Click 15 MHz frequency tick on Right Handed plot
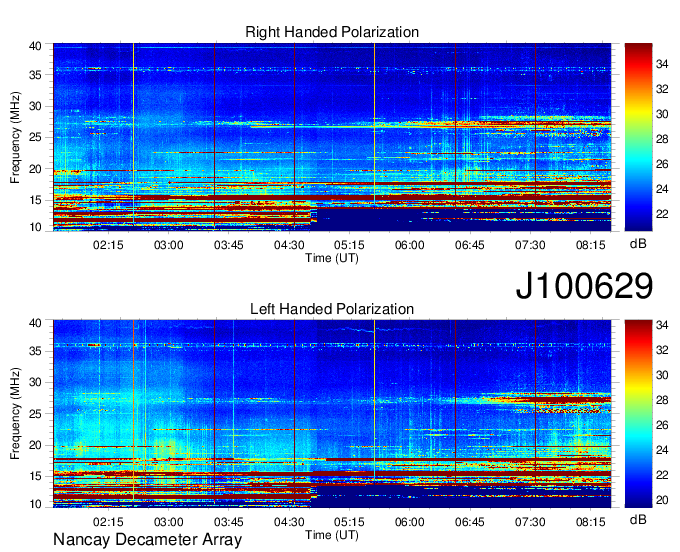The width and height of the screenshot is (680, 552). point(35,200)
